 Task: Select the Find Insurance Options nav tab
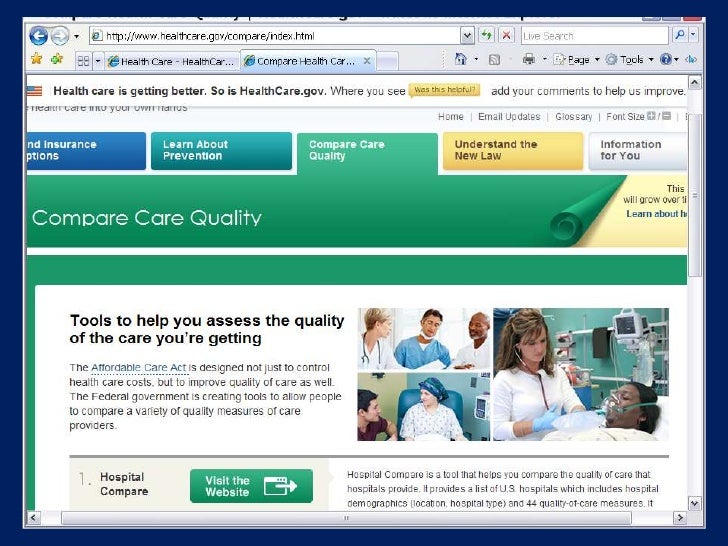pos(86,150)
